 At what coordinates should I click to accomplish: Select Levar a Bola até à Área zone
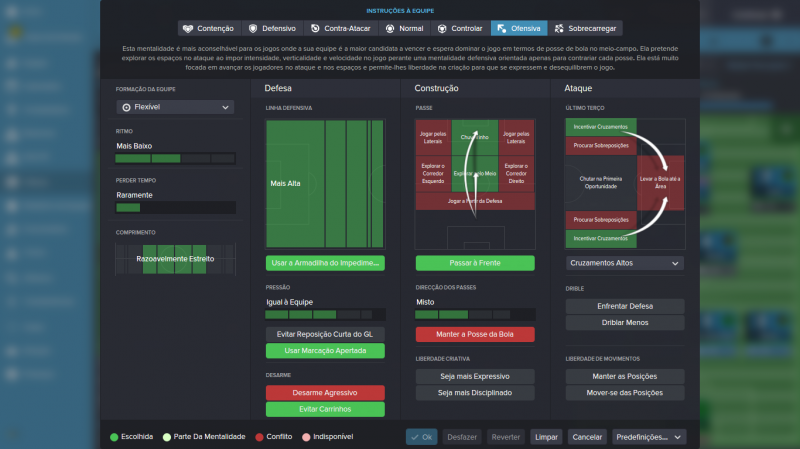660,182
